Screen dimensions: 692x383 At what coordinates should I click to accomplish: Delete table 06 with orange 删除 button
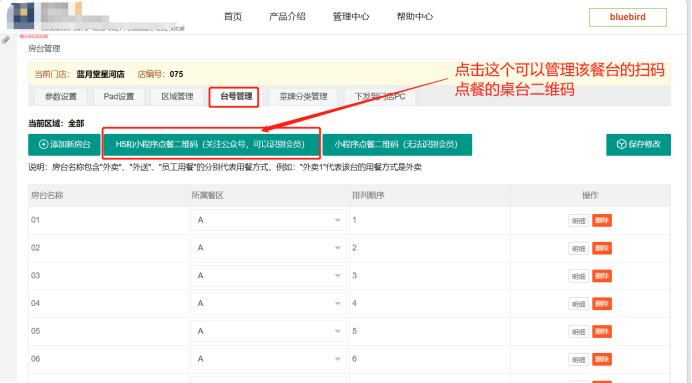(x=602, y=360)
